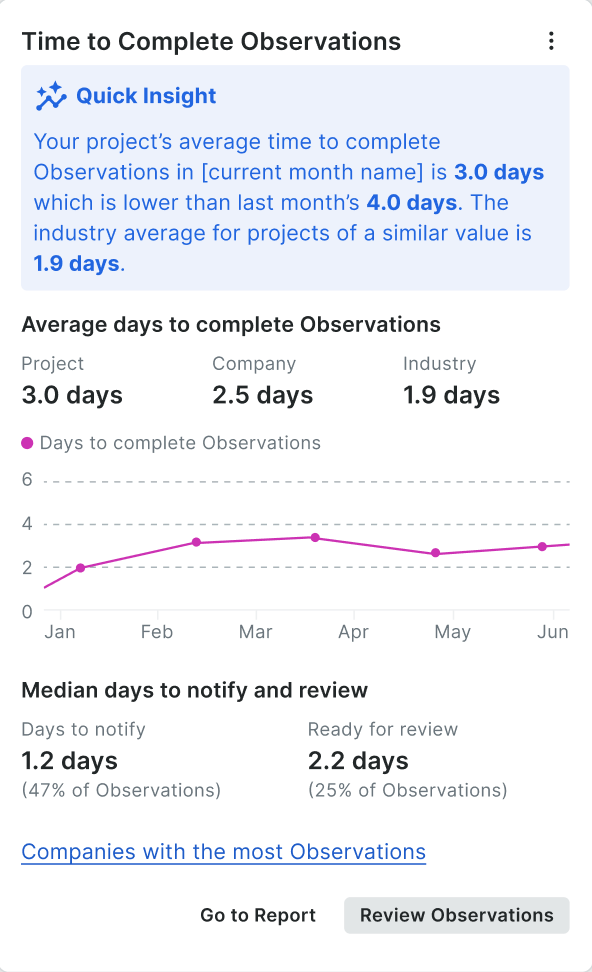Open 'Companies with the most Observations' link
This screenshot has height=972, width=592.
coord(222,851)
